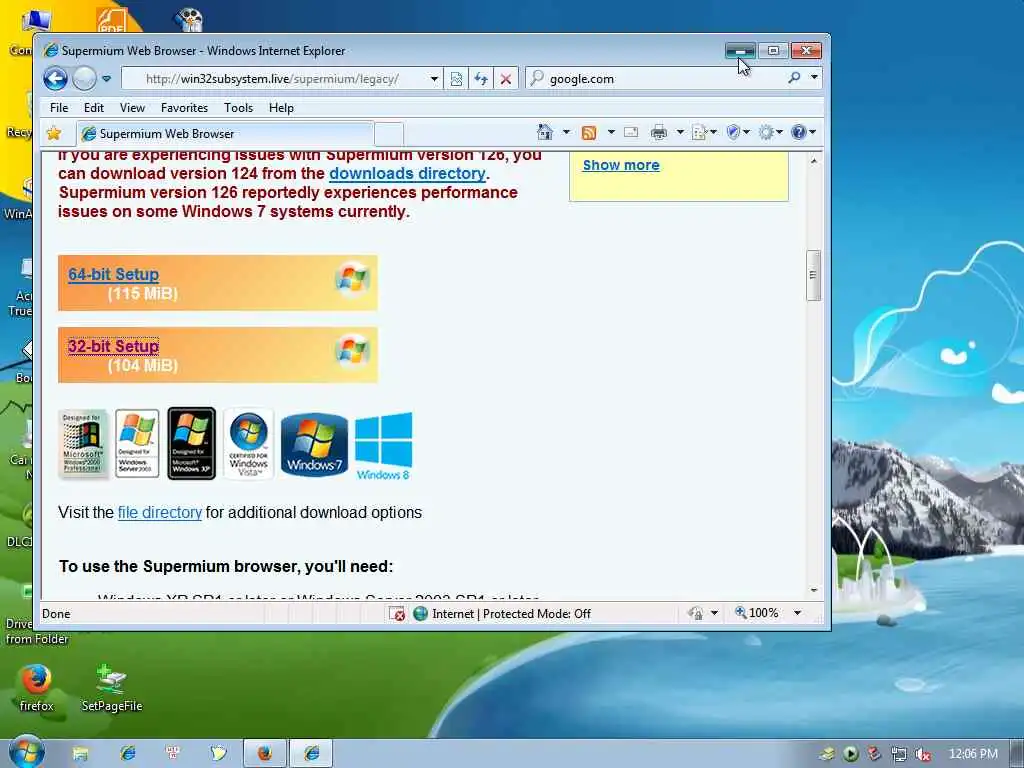Click the Windows Vista certified badge
1024x768 pixels.
pyautogui.click(x=248, y=443)
